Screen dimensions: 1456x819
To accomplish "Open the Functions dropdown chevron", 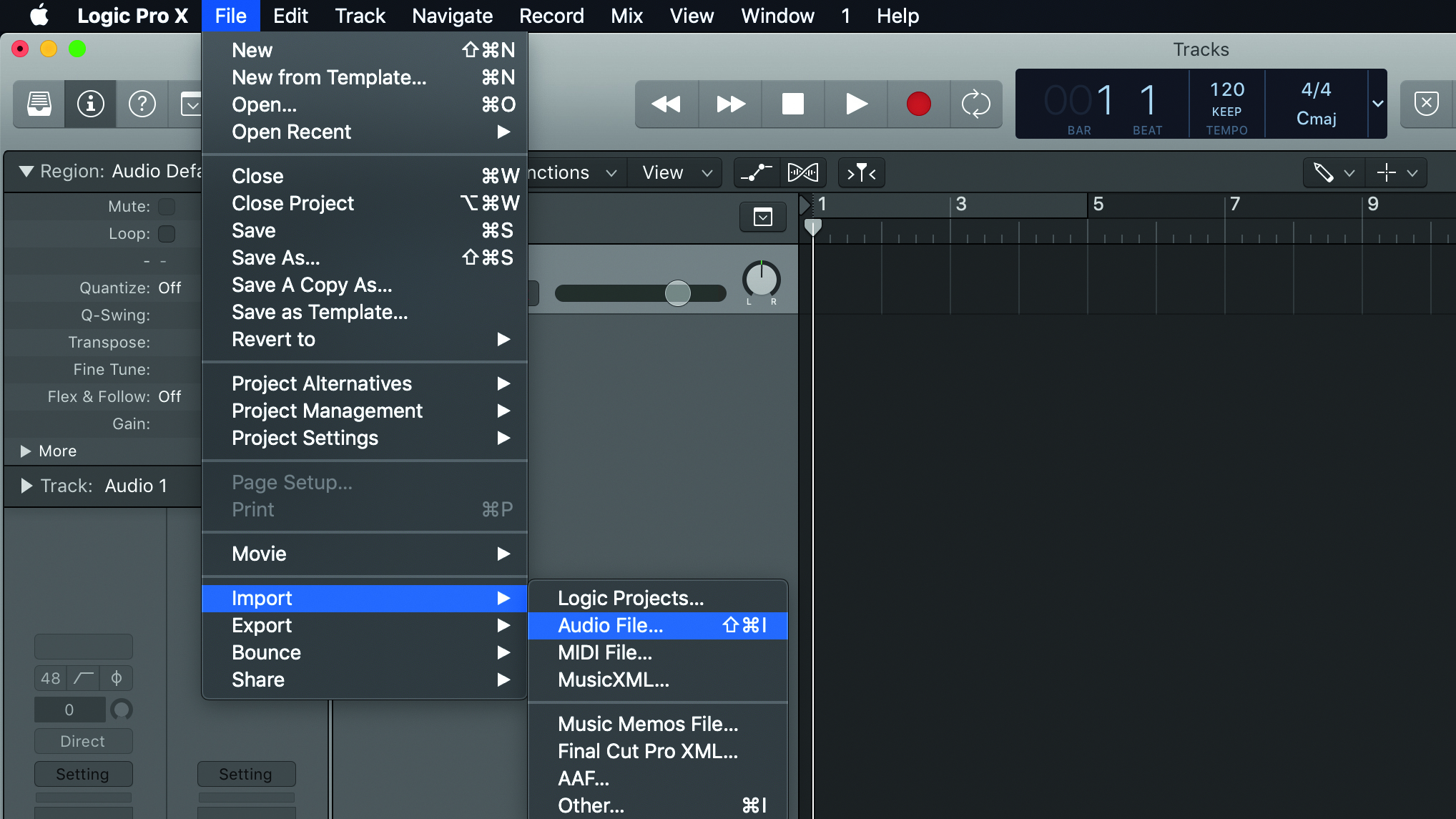I will point(611,173).
